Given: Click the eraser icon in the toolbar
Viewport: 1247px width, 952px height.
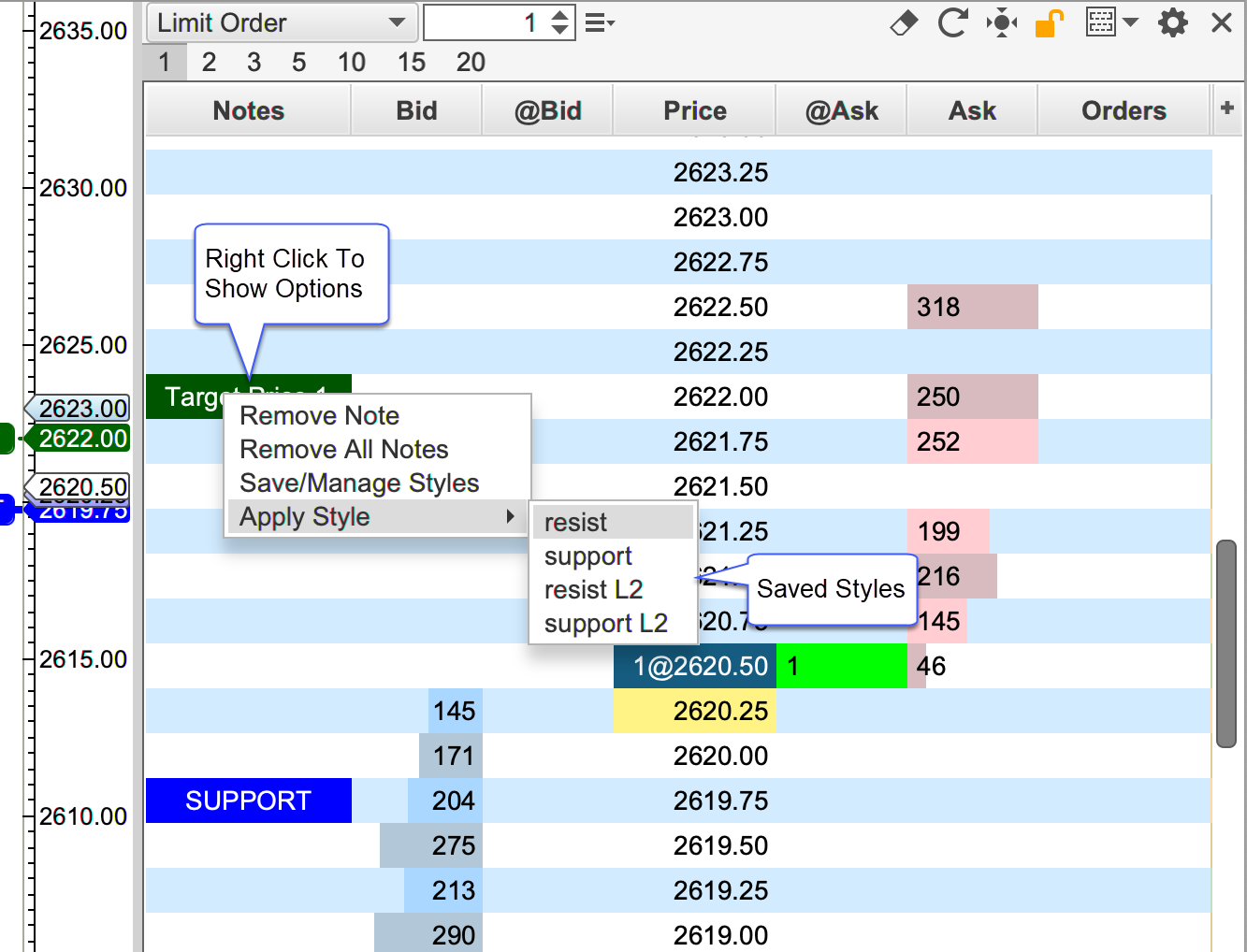Looking at the screenshot, I should click(x=904, y=22).
